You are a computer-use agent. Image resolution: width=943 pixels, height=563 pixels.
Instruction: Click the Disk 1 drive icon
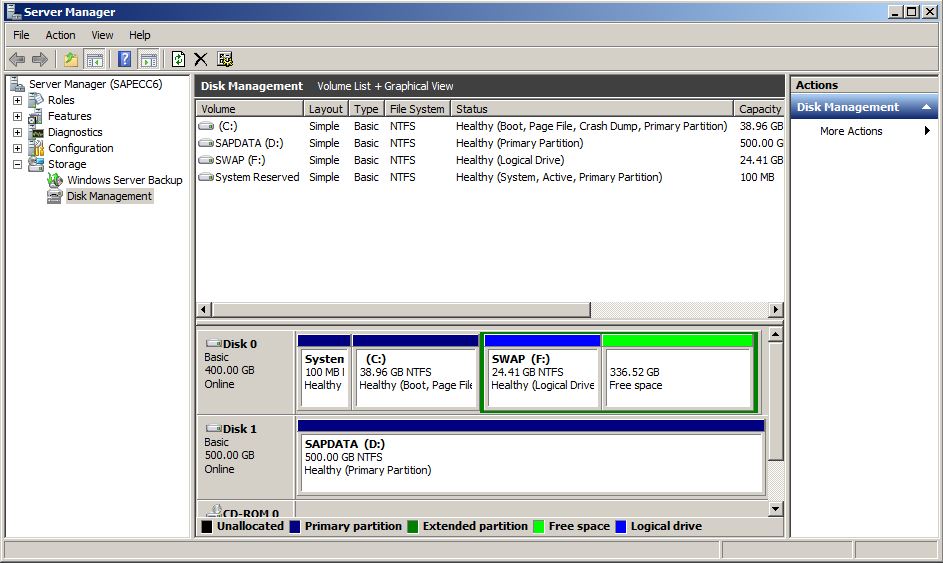point(213,428)
